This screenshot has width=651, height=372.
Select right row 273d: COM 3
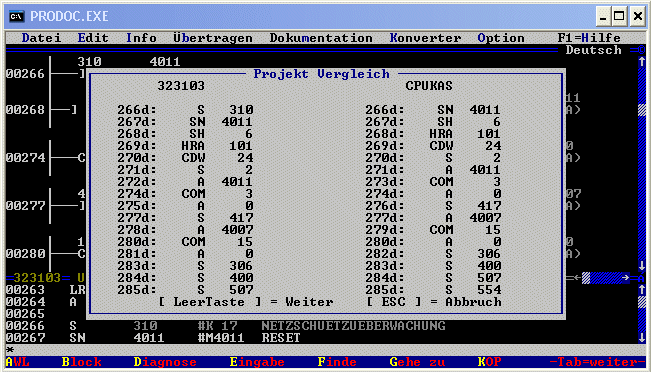coord(433,182)
